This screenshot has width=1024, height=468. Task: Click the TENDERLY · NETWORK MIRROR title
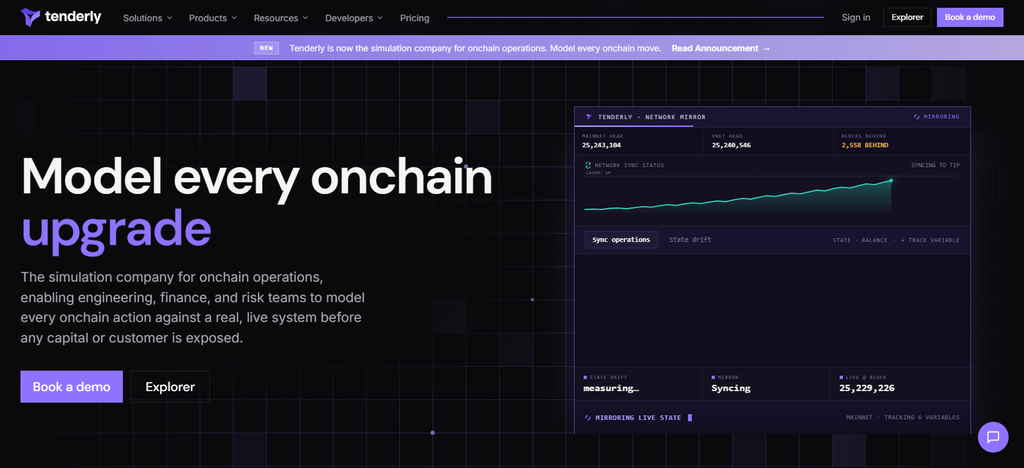pos(652,117)
